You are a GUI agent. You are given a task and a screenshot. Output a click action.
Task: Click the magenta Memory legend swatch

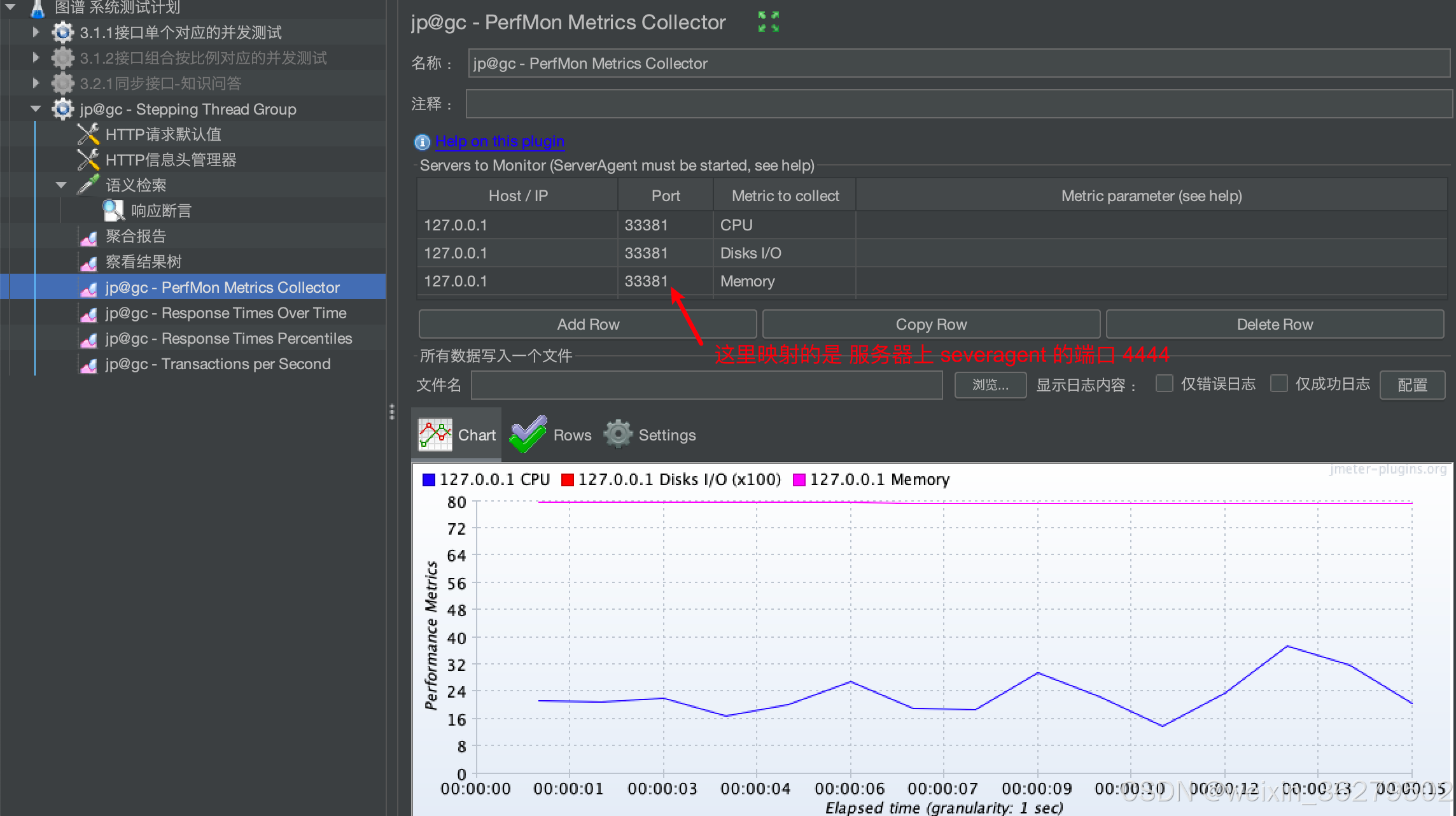(x=801, y=479)
